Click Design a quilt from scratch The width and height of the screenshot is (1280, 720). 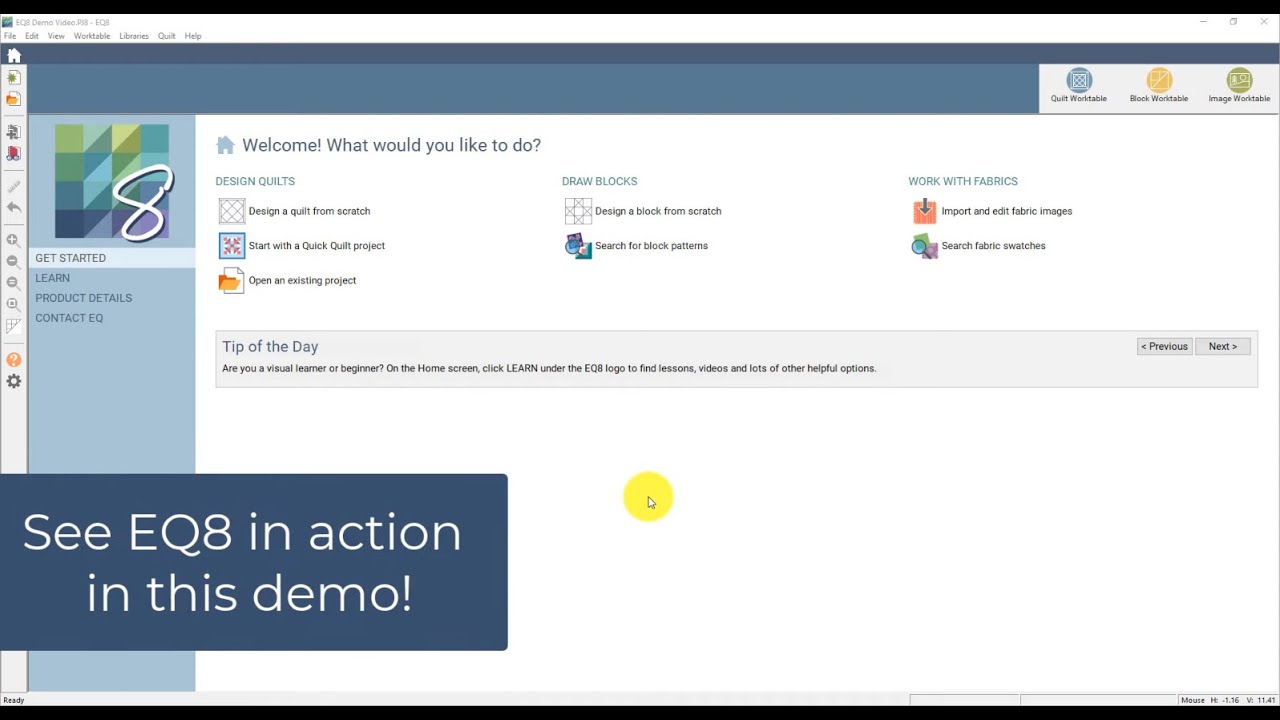coord(295,211)
